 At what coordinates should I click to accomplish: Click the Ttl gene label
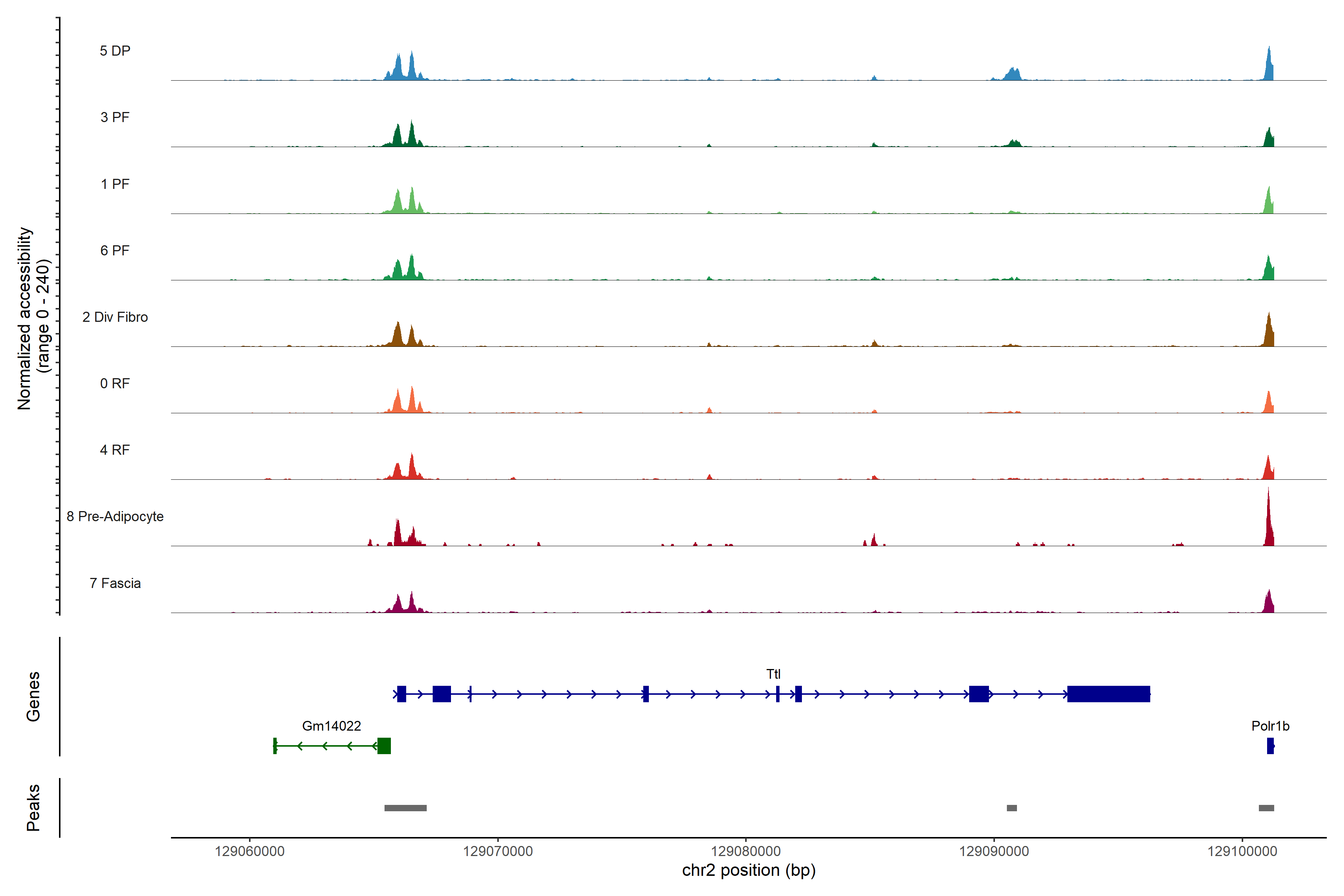click(773, 674)
